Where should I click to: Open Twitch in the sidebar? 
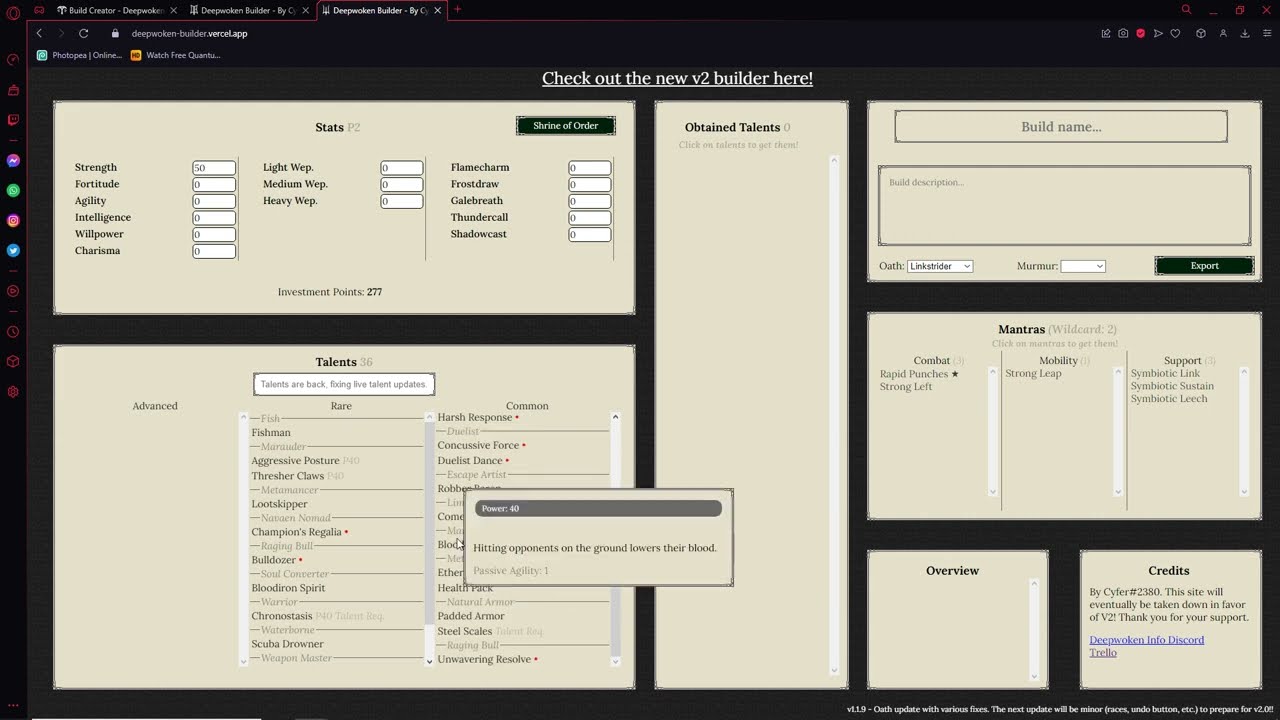pyautogui.click(x=13, y=120)
